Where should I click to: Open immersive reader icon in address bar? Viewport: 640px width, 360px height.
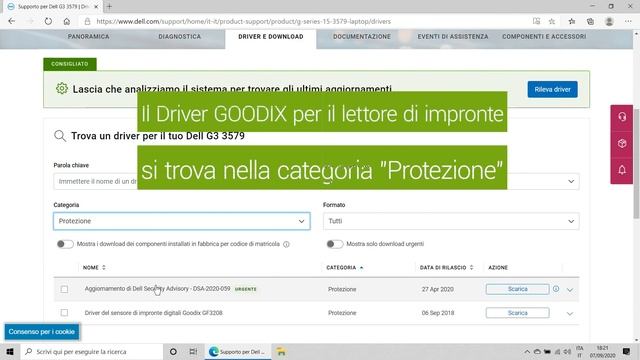click(536, 21)
